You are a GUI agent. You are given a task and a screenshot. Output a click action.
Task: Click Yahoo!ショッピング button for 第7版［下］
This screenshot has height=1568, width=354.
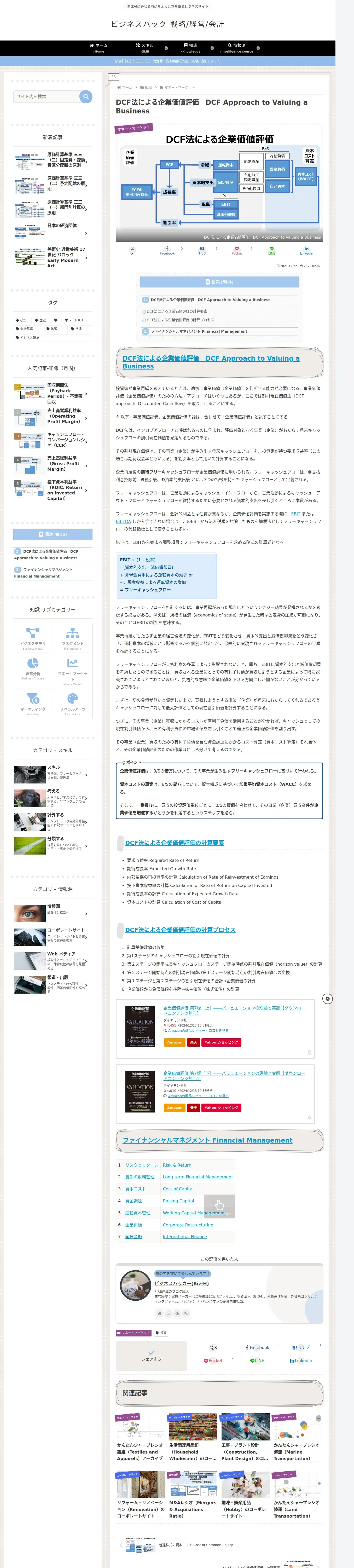point(221,1107)
